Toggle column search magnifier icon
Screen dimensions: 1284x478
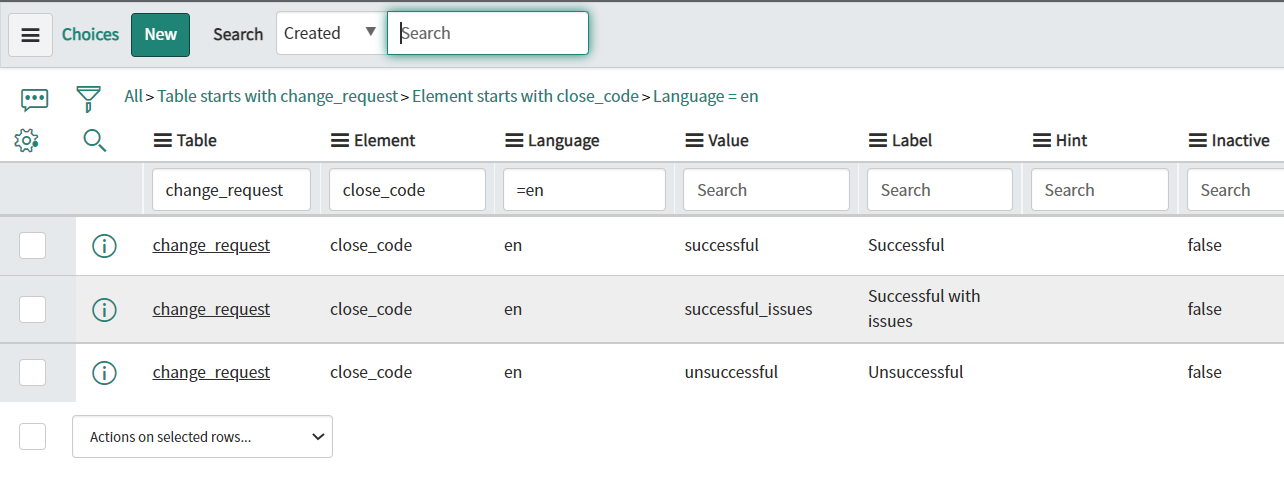(x=95, y=141)
